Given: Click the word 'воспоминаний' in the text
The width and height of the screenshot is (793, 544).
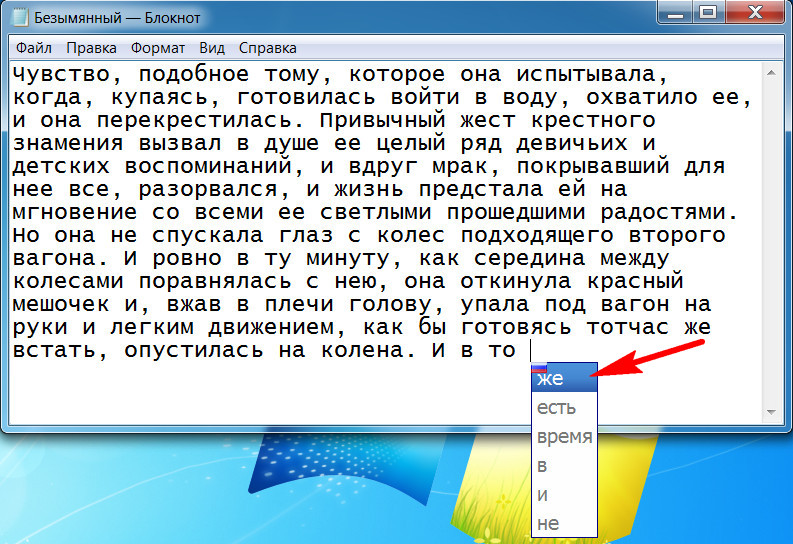Looking at the screenshot, I should [208, 166].
